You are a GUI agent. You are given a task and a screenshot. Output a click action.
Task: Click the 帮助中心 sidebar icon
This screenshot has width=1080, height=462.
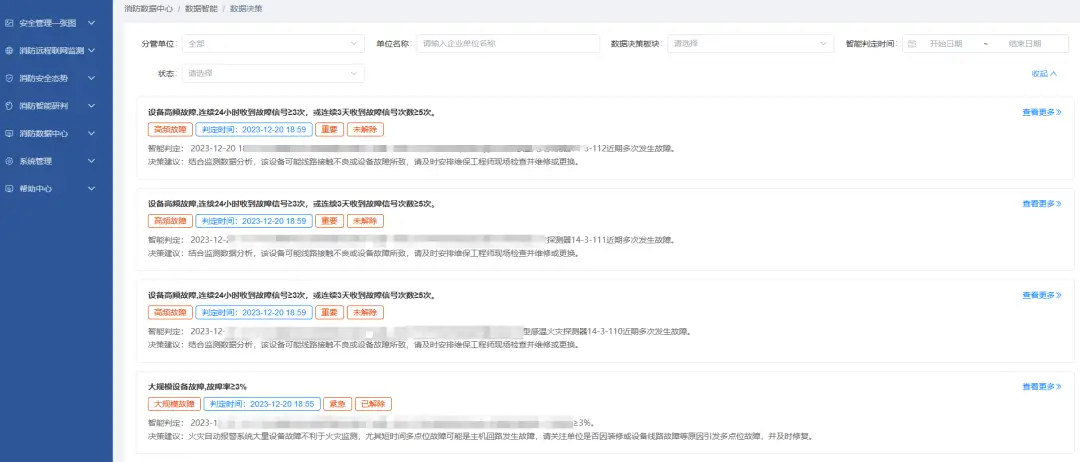click(x=9, y=188)
